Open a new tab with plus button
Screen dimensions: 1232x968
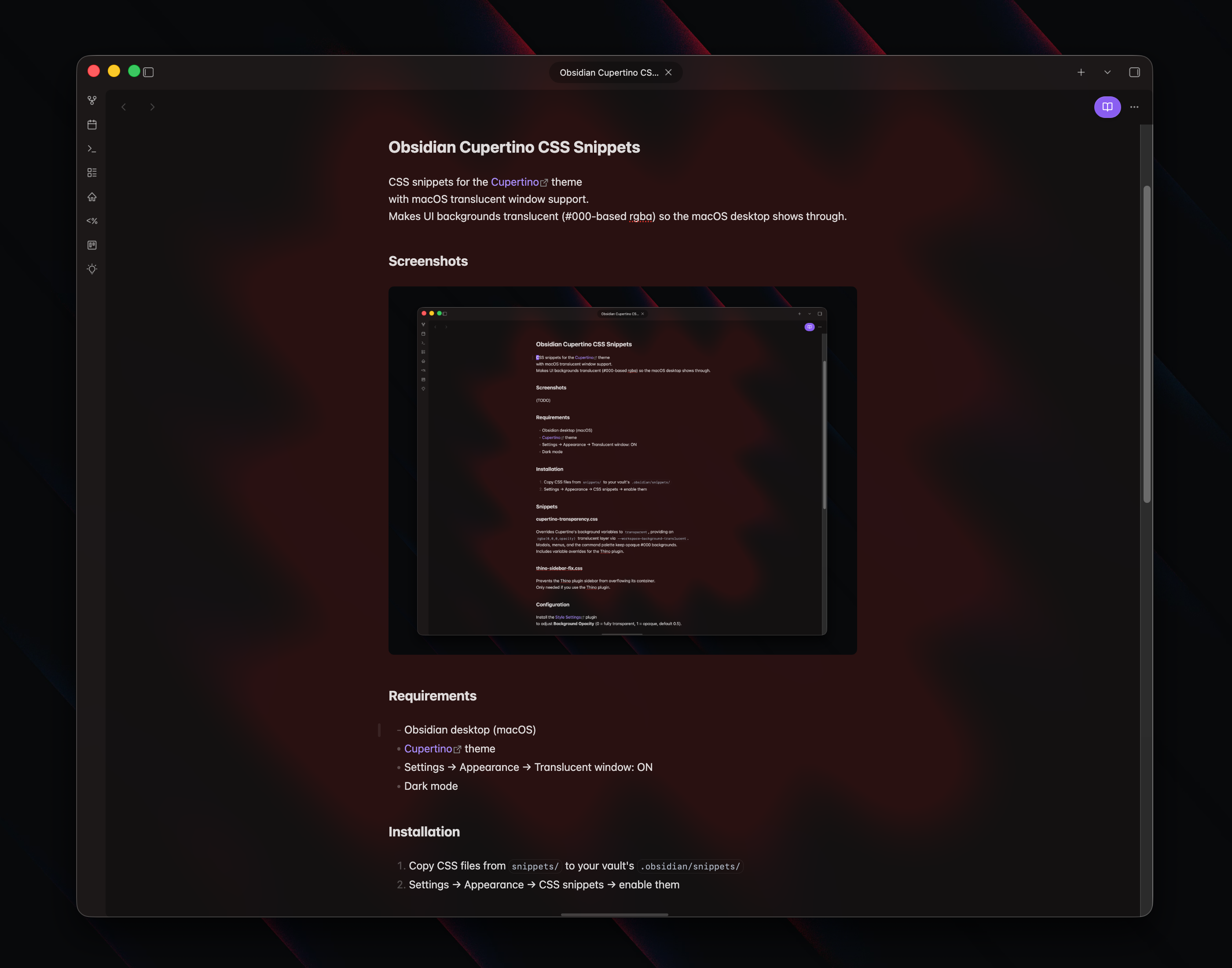1081,72
